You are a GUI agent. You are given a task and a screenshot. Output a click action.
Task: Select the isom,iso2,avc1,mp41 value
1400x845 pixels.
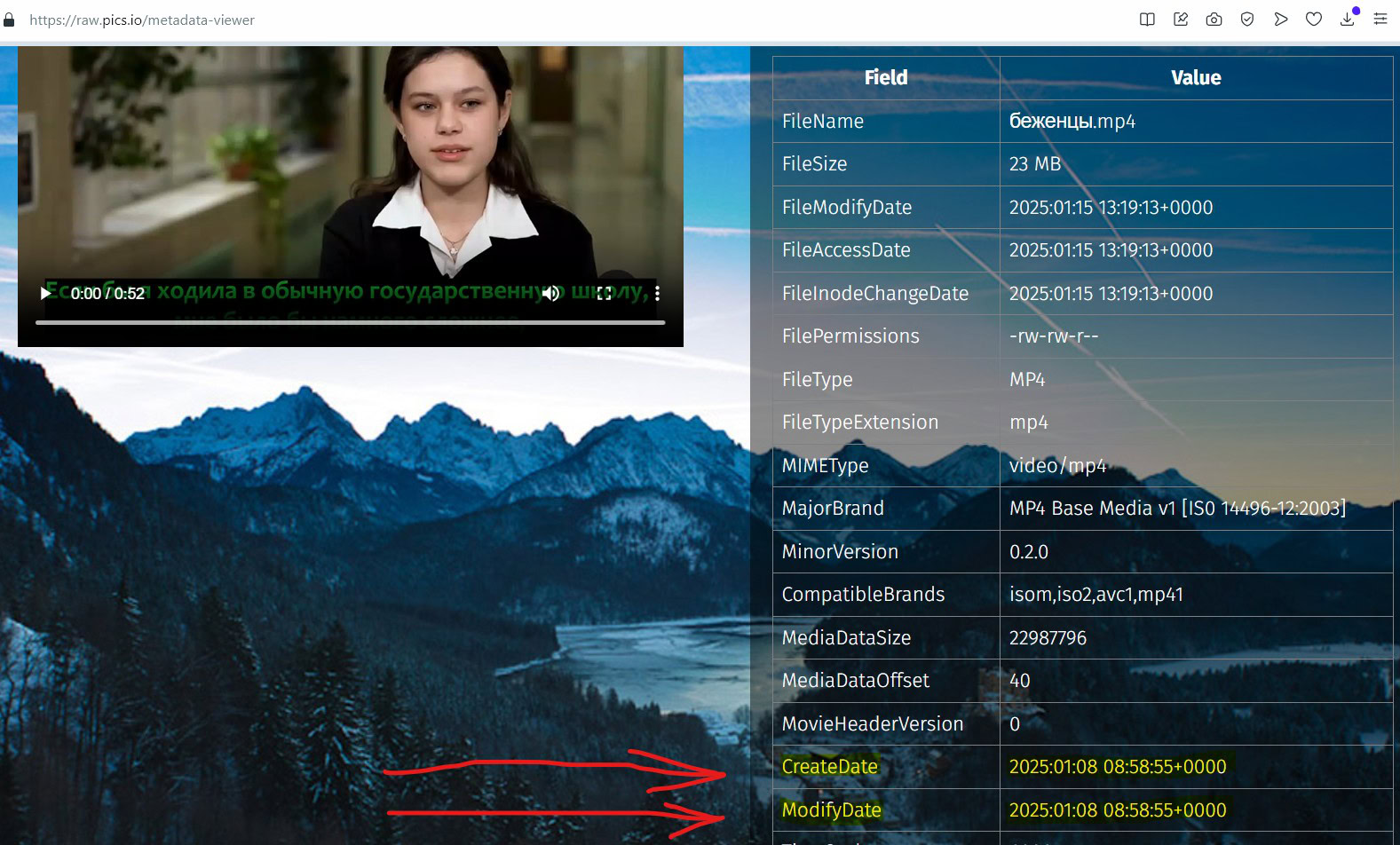pyautogui.click(x=1095, y=595)
